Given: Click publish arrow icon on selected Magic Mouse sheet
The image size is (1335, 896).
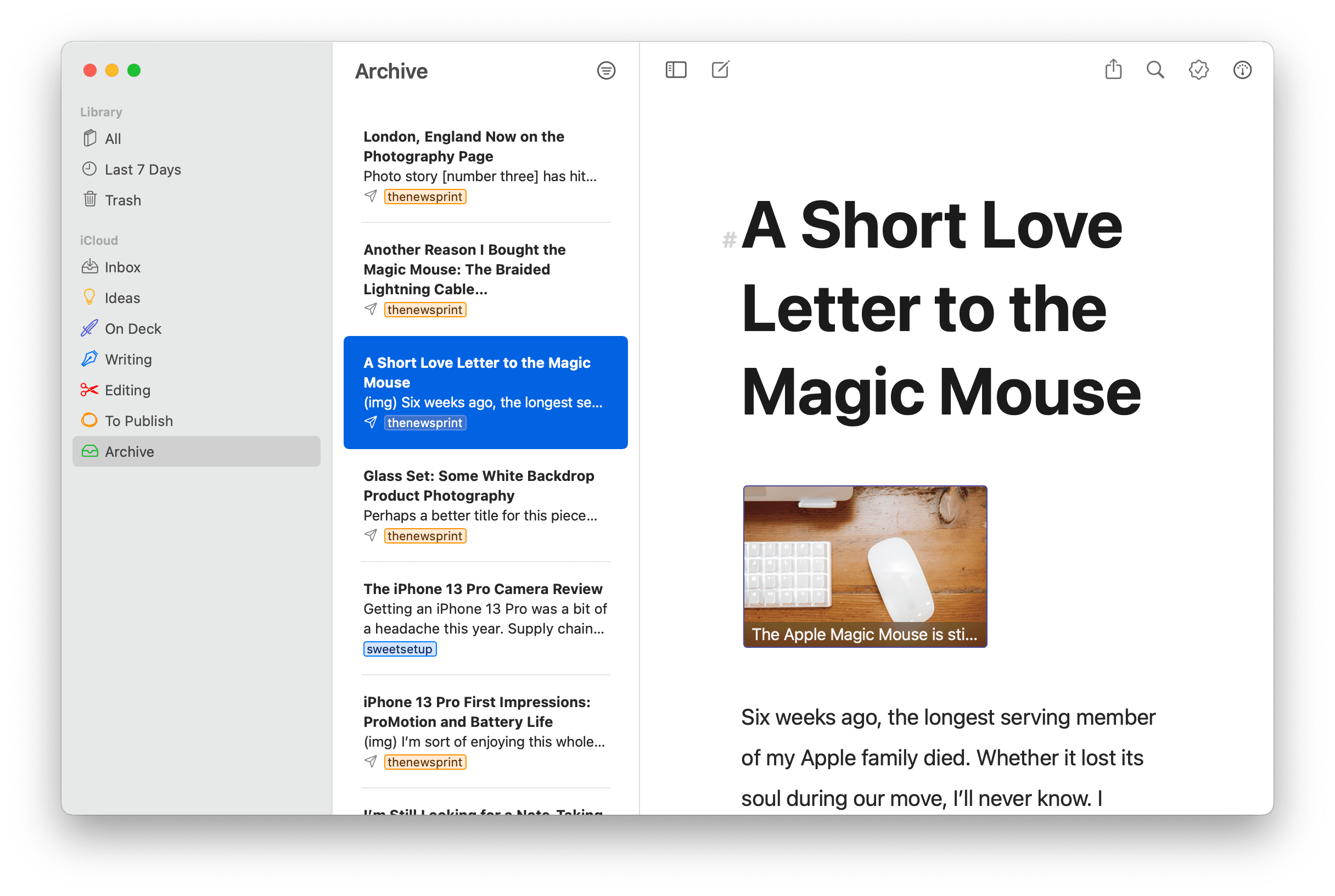Looking at the screenshot, I should pyautogui.click(x=371, y=423).
